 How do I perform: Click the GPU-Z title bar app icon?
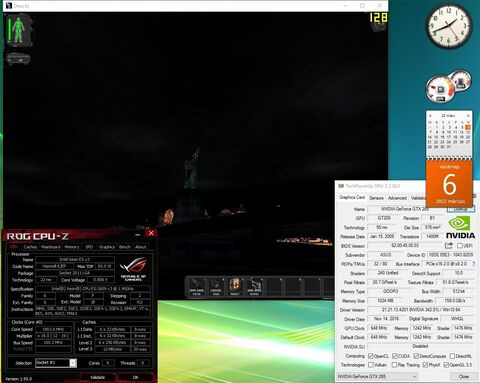341,186
